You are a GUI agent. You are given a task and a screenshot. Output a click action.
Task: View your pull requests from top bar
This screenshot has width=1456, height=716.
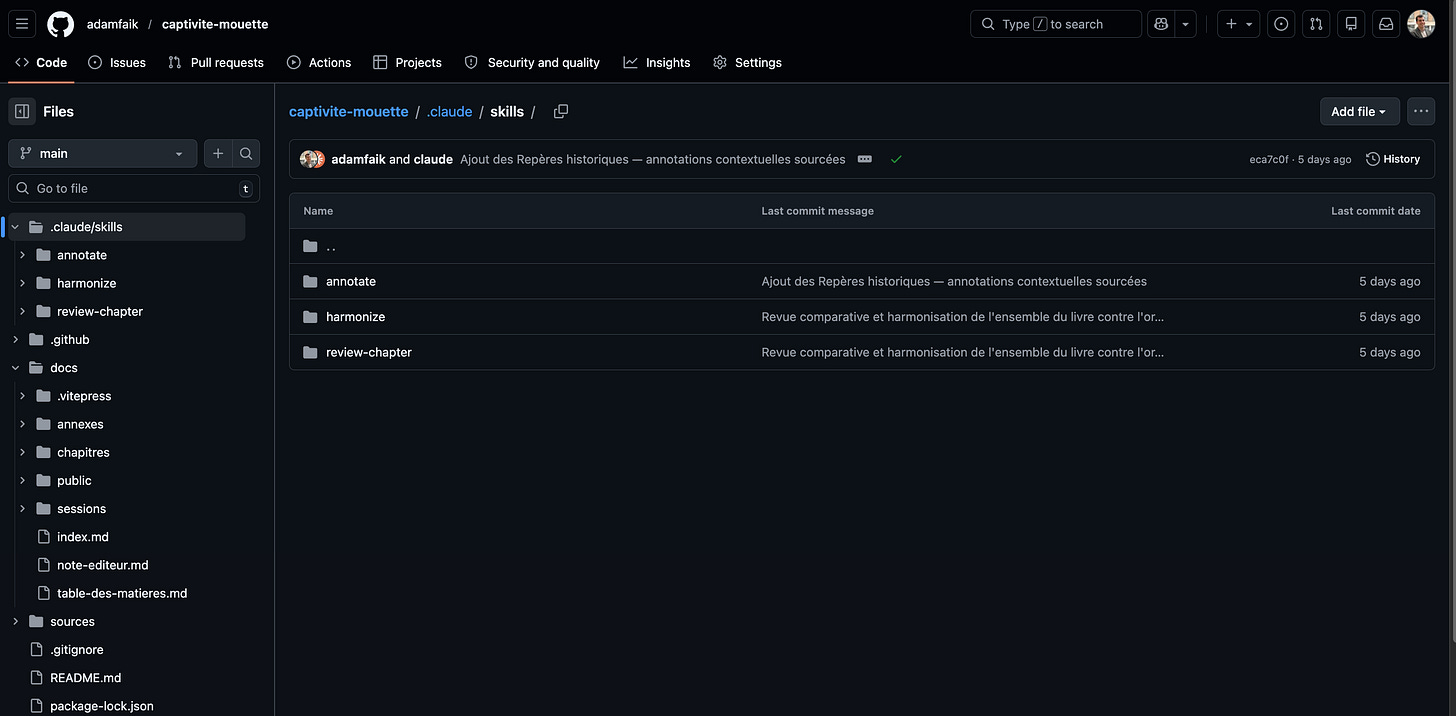pos(1315,23)
